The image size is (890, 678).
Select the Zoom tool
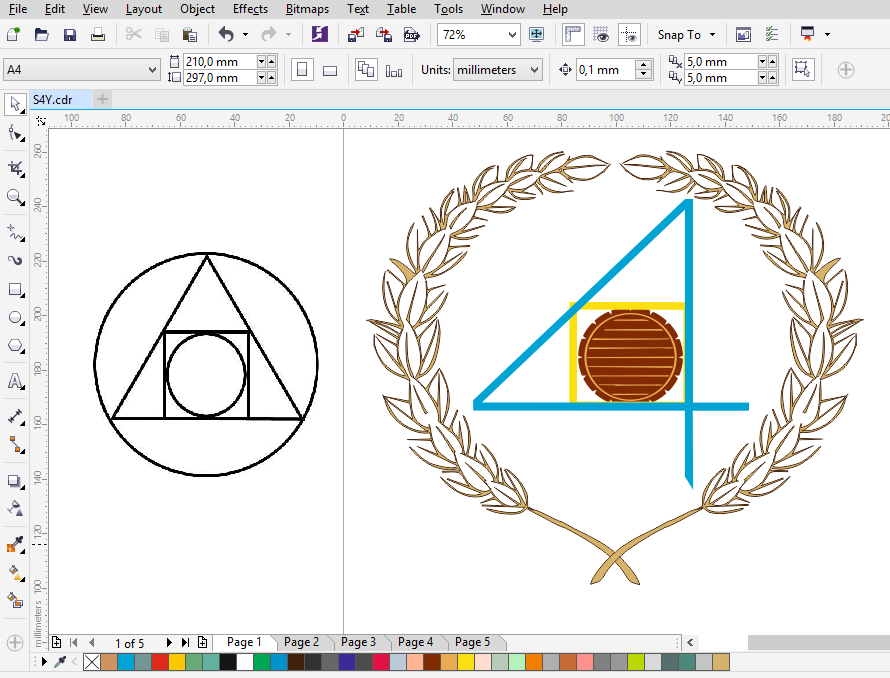(x=15, y=198)
